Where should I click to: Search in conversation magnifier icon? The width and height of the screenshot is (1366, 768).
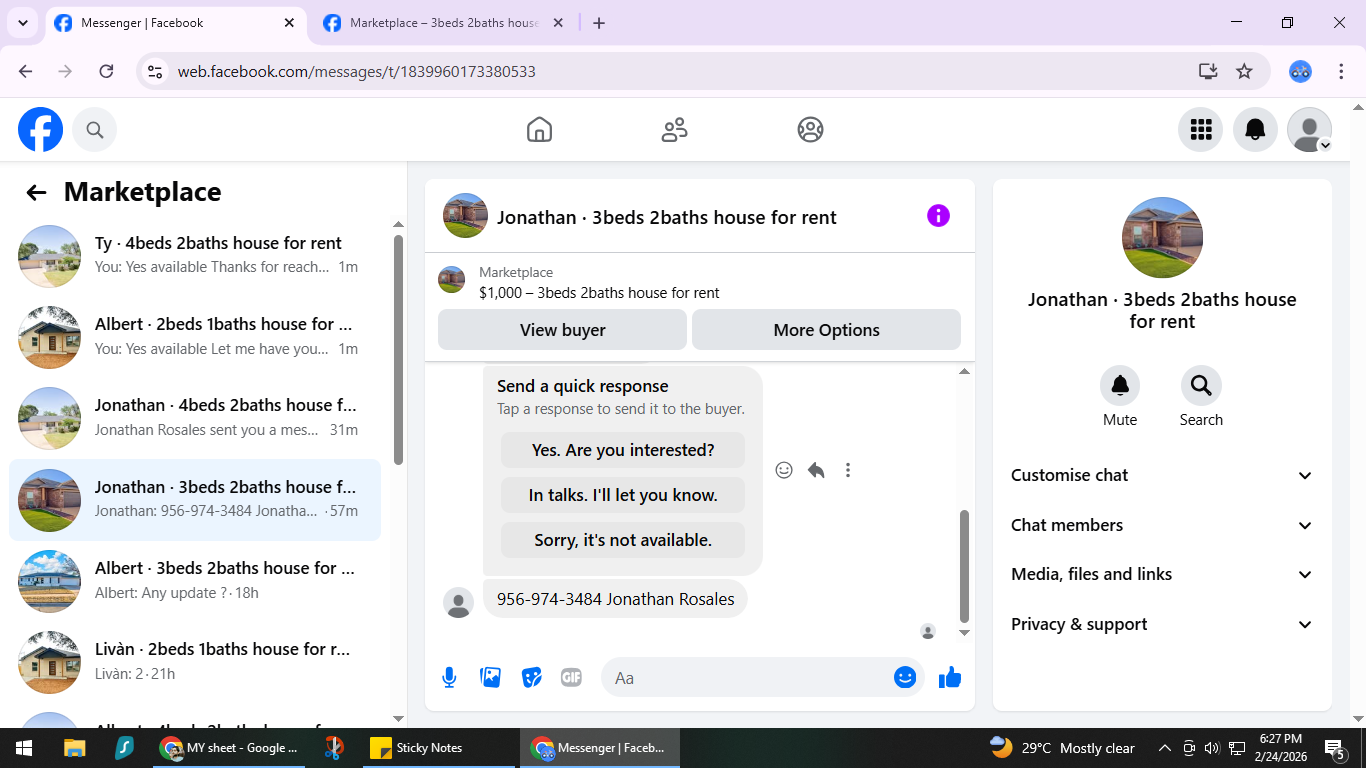tap(1201, 386)
